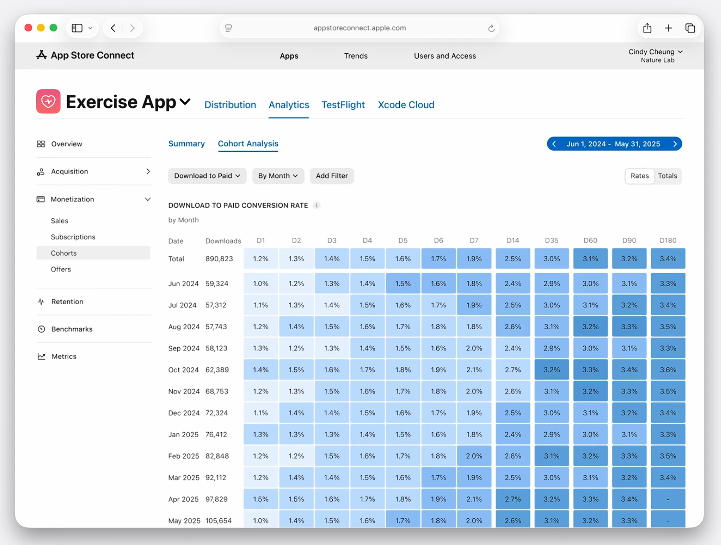The image size is (721, 545).
Task: Open Safari sidebar toggle icon
Action: pyautogui.click(x=77, y=28)
